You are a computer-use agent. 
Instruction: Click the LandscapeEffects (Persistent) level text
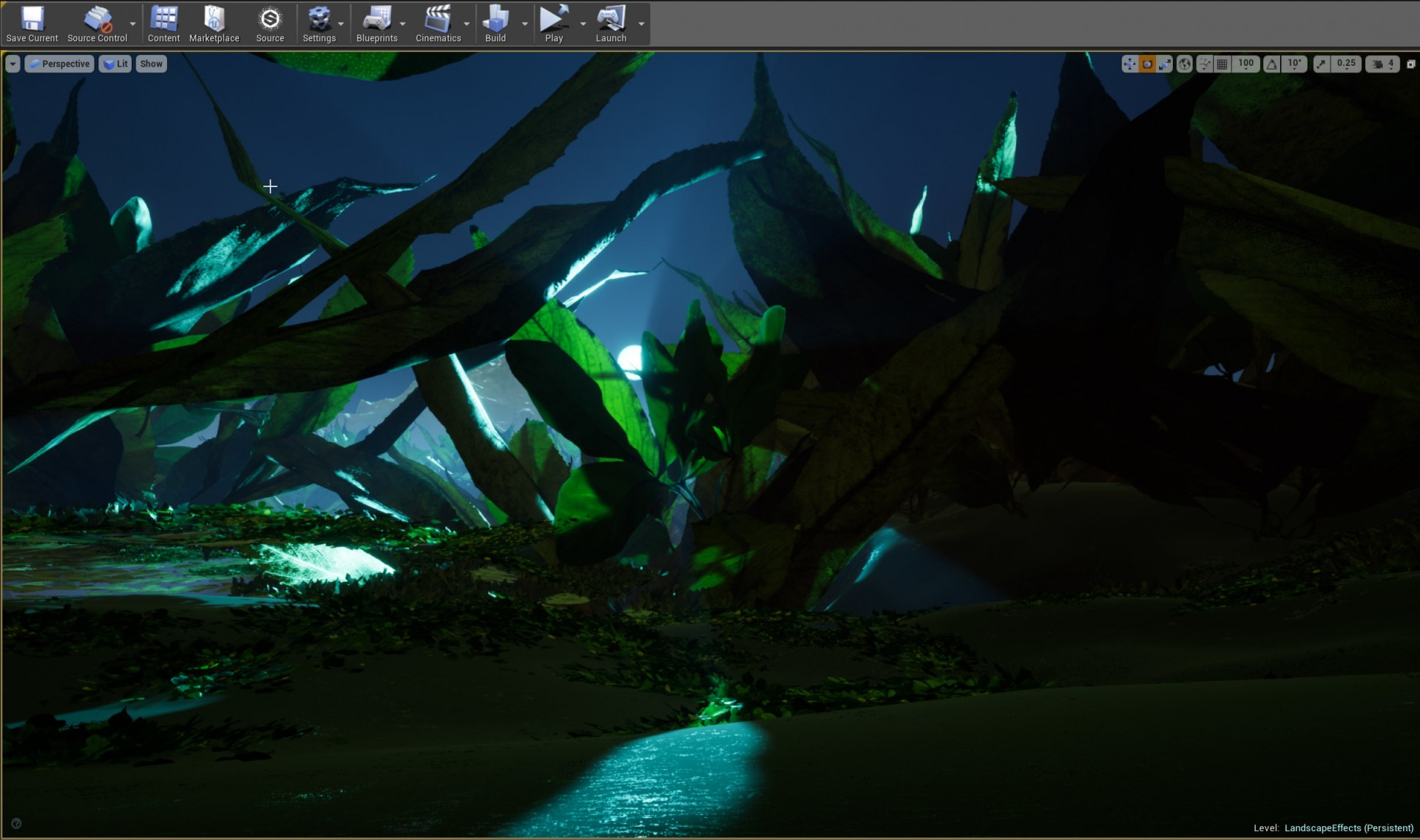click(1349, 828)
